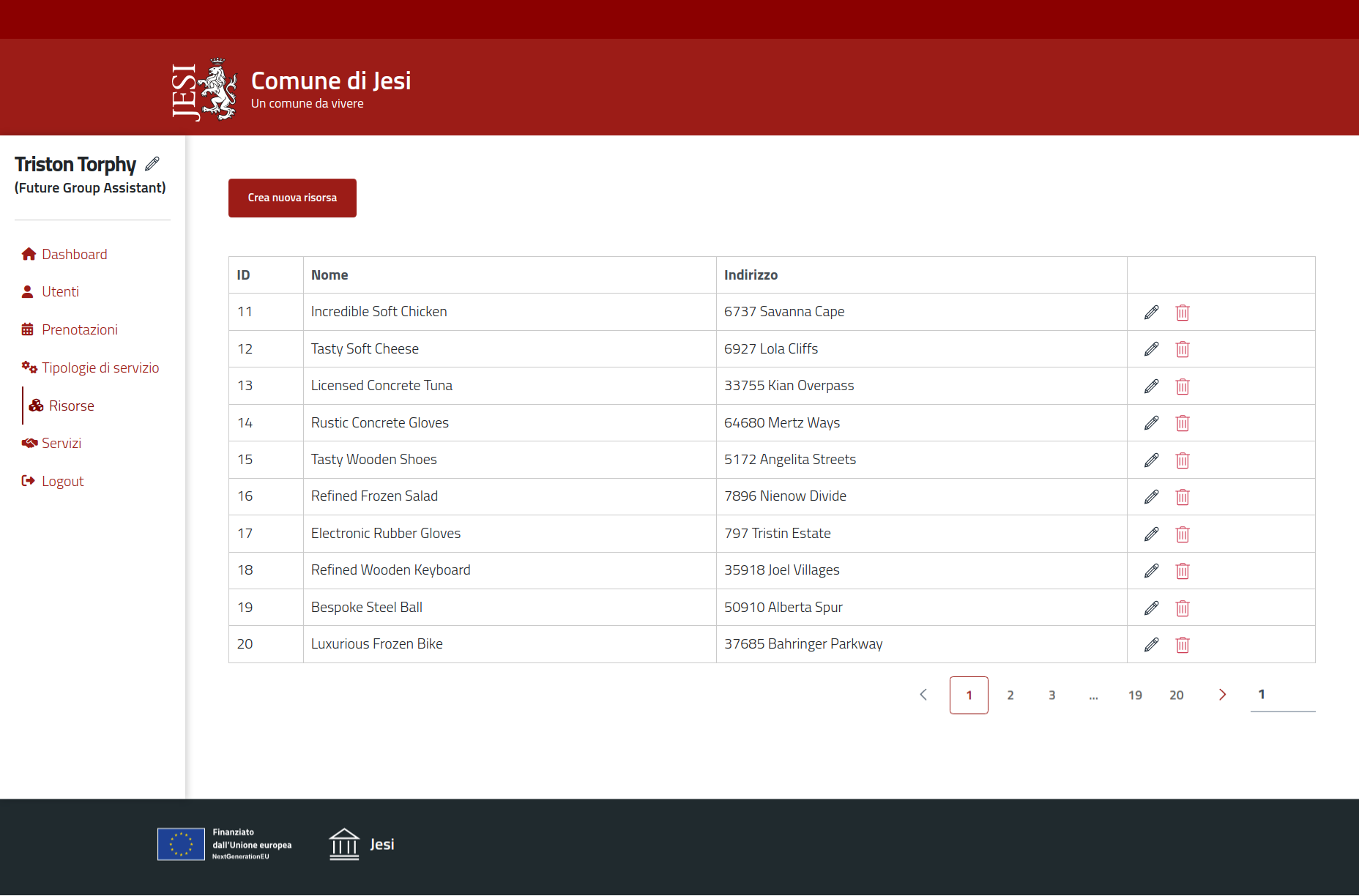Delete the Luxurious Frozen Bike resource
This screenshot has width=1359, height=896.
[x=1182, y=645]
